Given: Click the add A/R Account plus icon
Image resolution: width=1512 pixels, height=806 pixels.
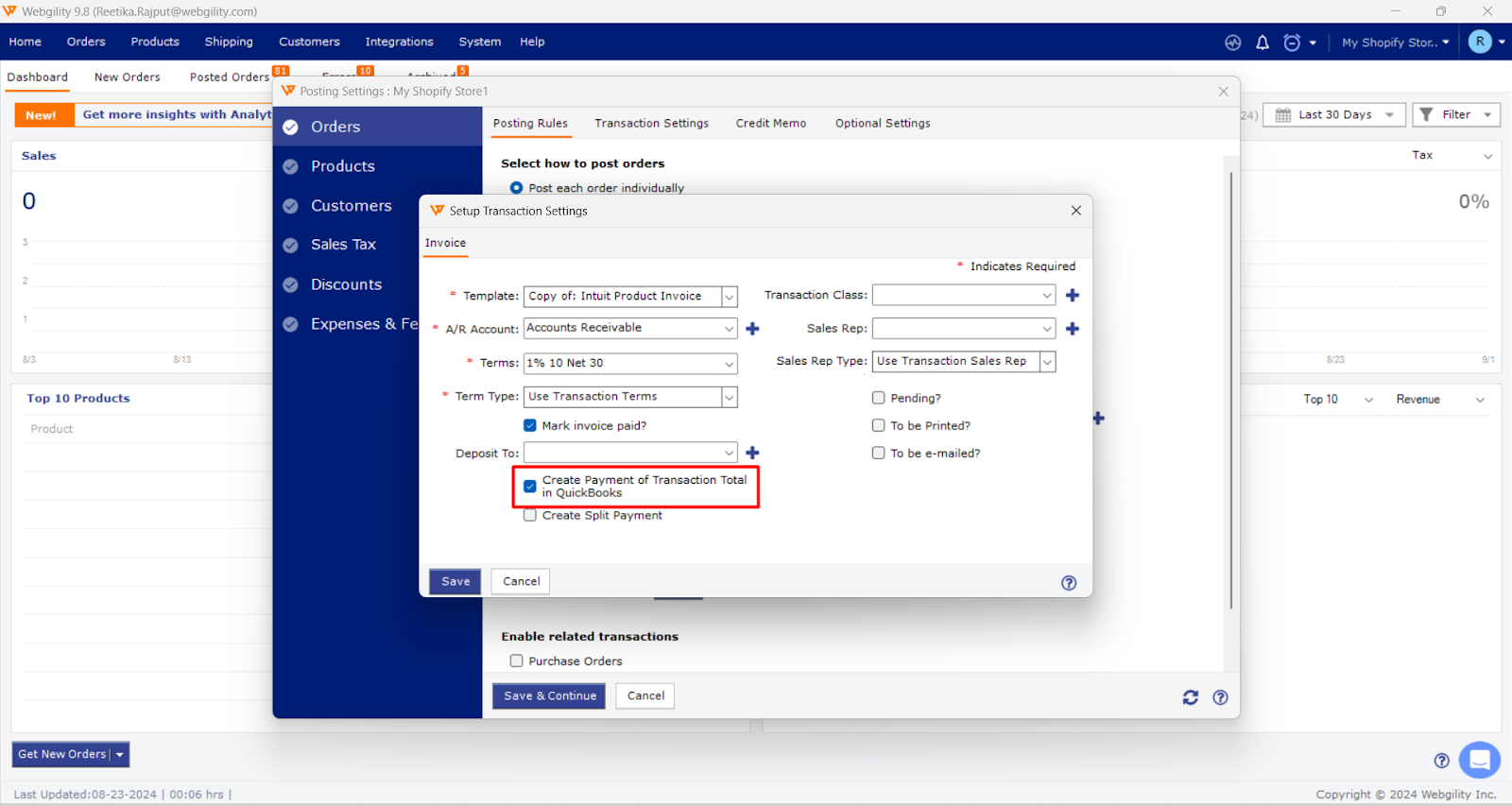Looking at the screenshot, I should click(752, 329).
